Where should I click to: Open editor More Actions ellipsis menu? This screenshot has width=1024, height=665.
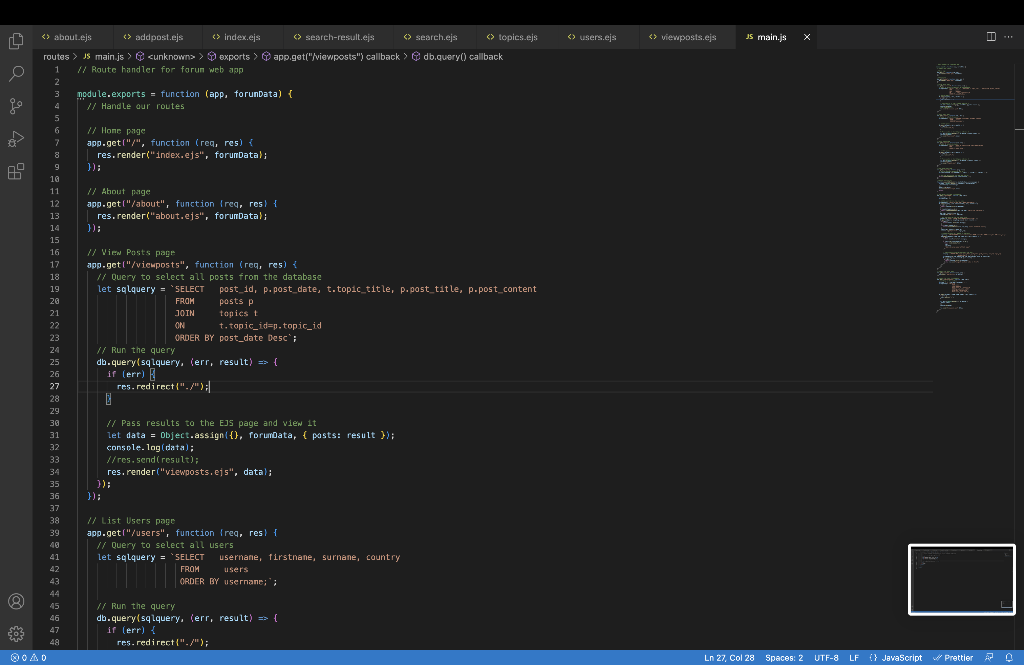click(x=1008, y=37)
